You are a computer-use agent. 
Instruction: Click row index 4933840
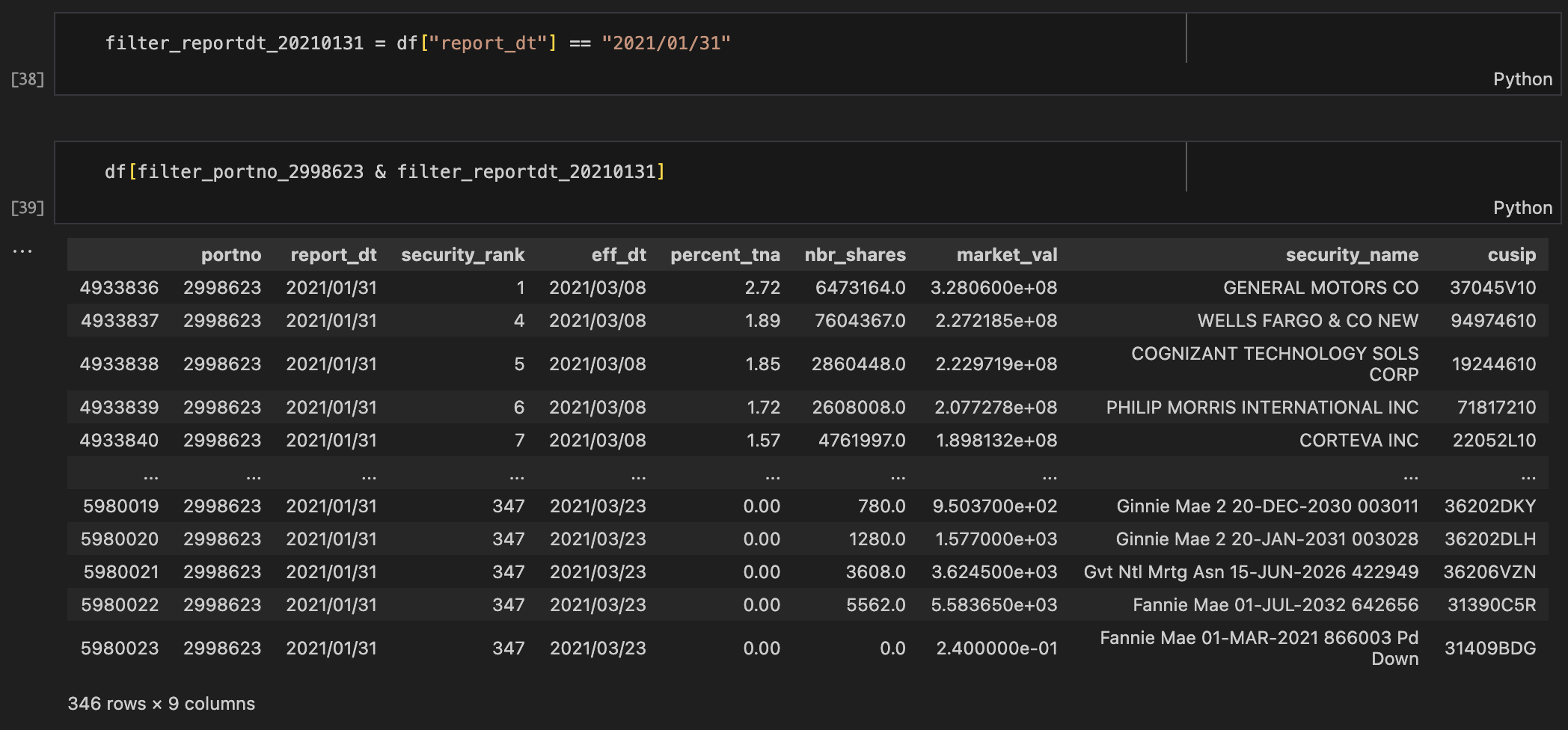(x=119, y=441)
